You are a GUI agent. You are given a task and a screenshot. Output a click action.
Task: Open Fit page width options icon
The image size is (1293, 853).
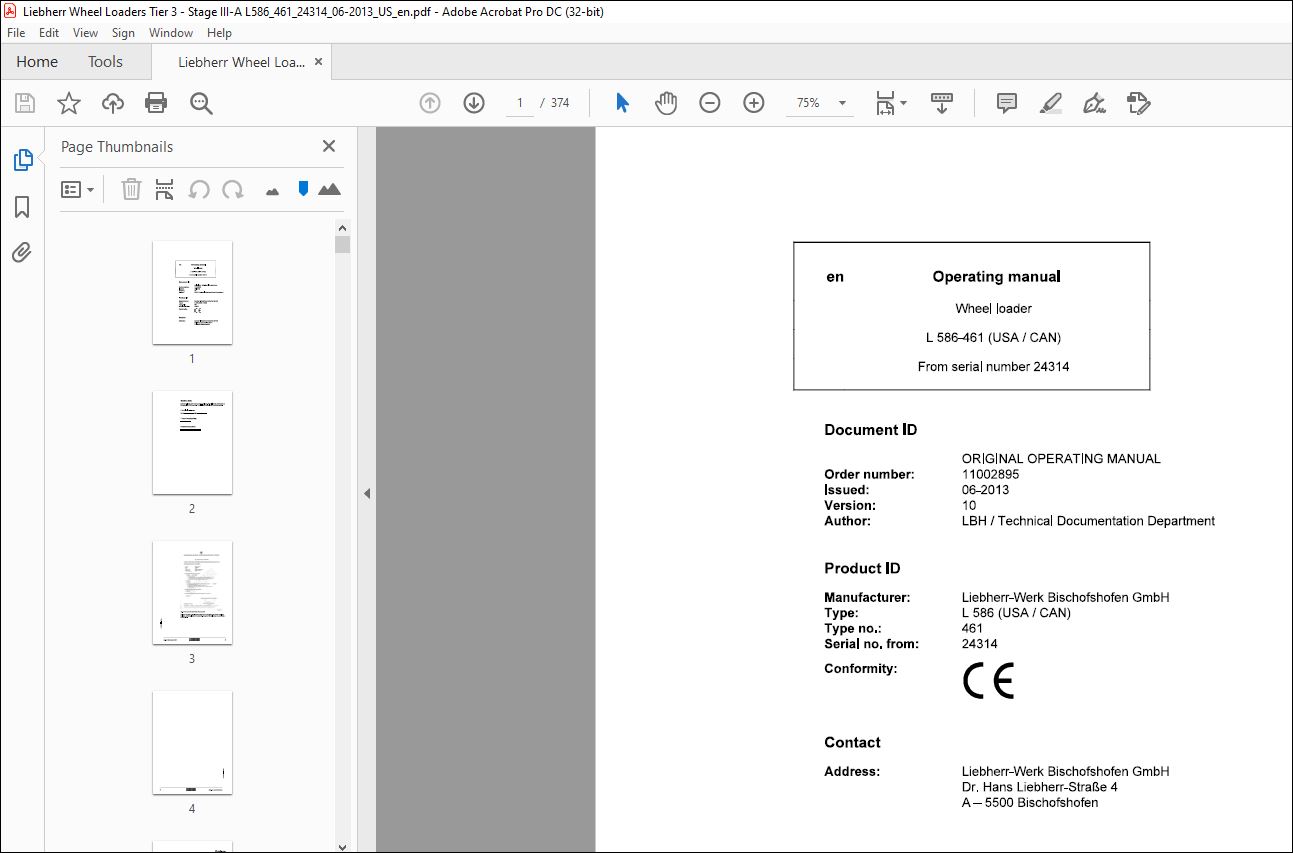(x=890, y=103)
